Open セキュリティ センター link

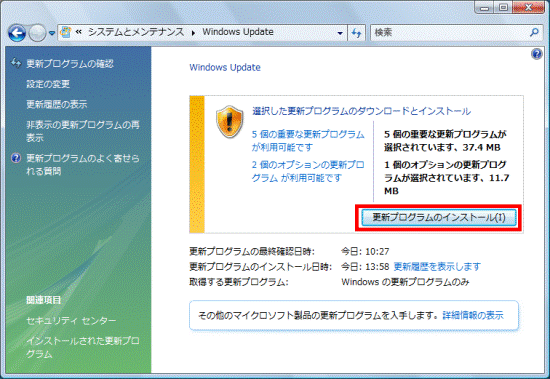[71, 321]
